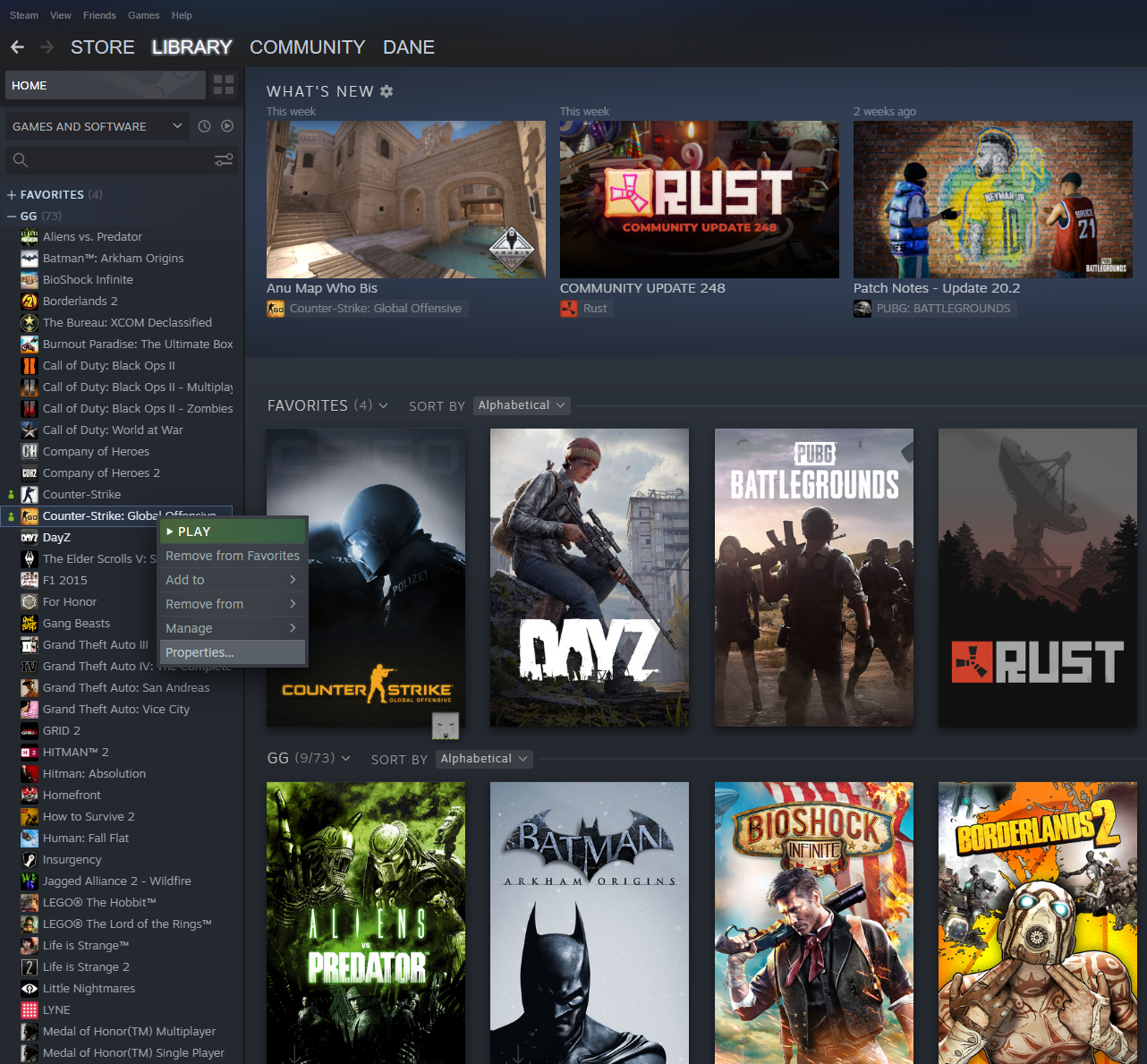Collapse the GG (9/73) shelf header chevron
The width and height of the screenshot is (1147, 1064).
coord(346,758)
